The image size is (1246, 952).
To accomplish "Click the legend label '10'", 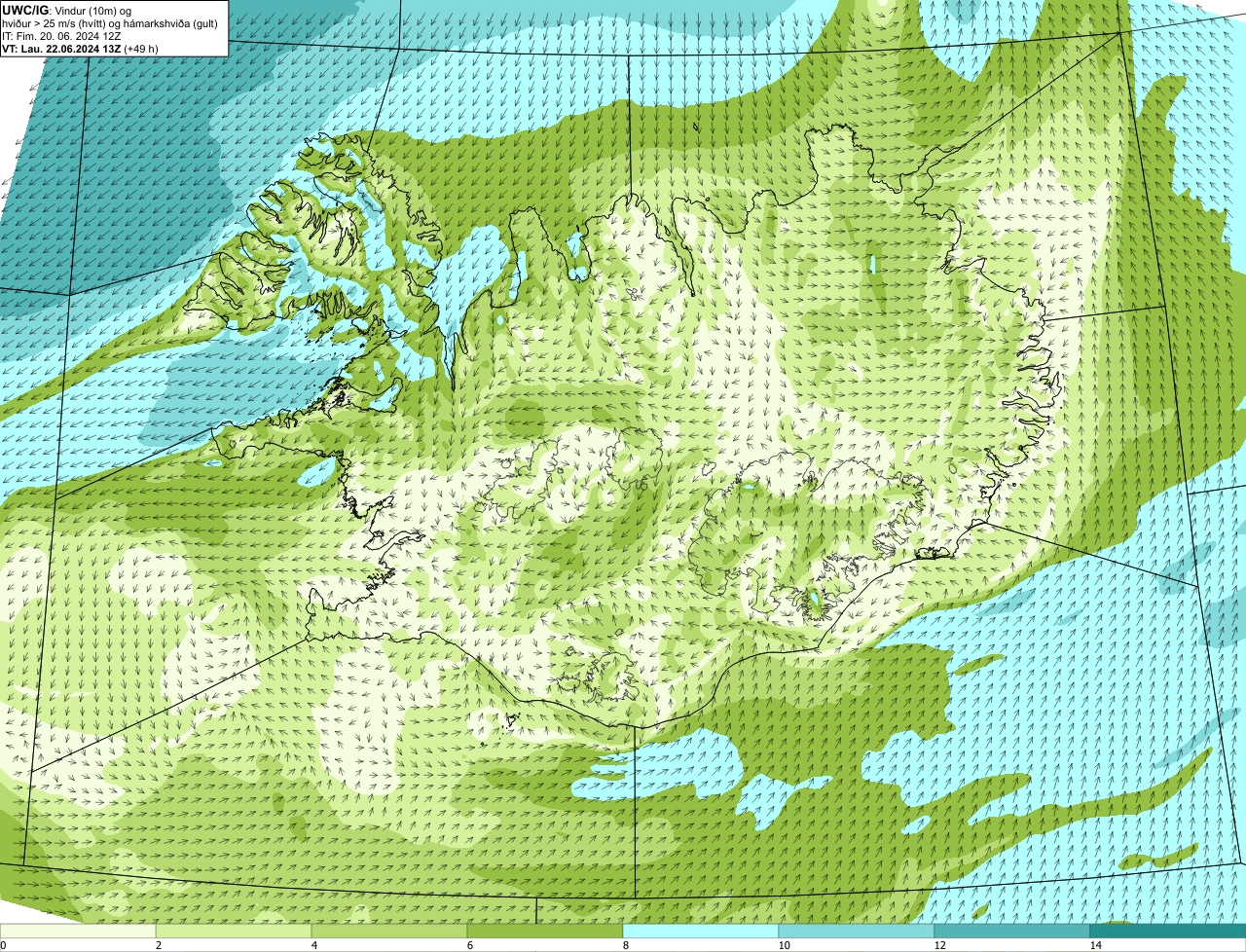I will point(784,945).
